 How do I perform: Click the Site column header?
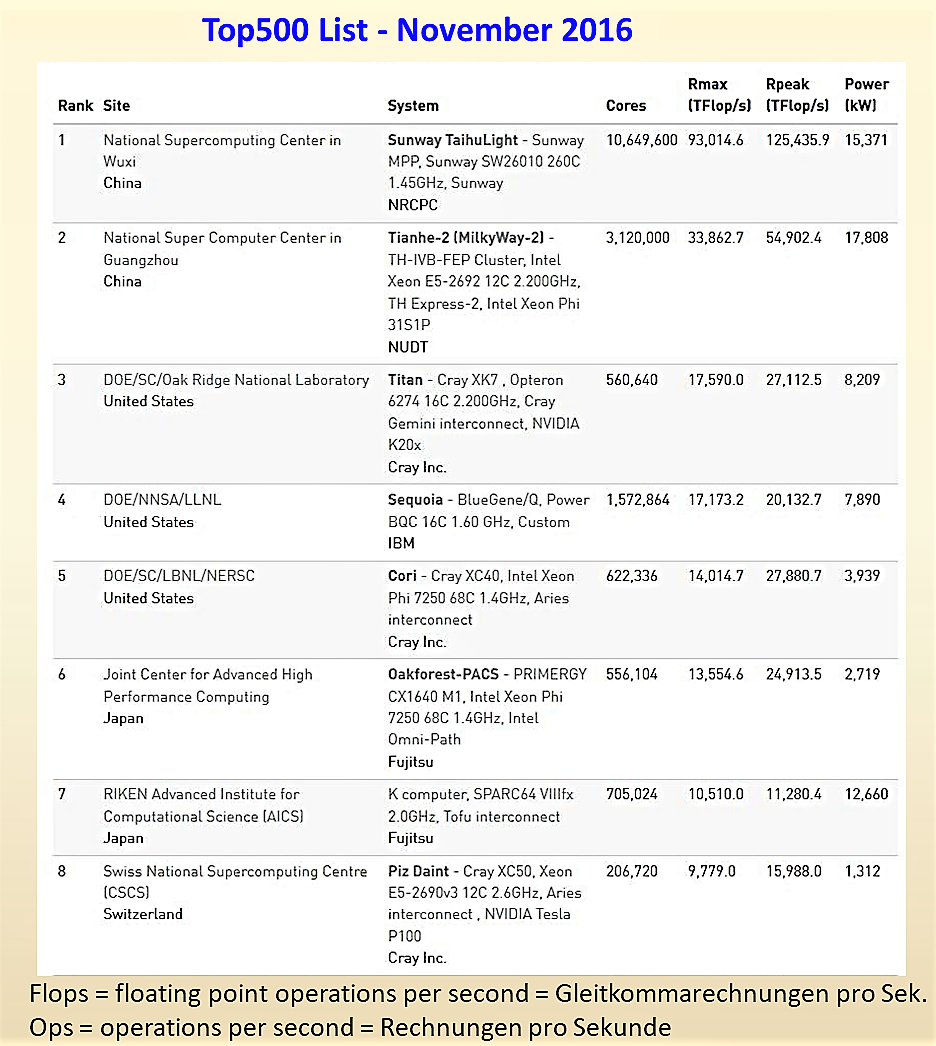click(x=116, y=105)
